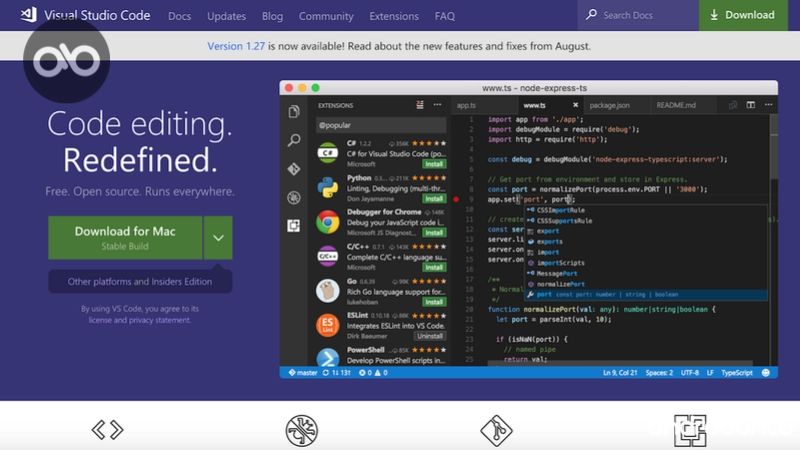Install Debugger for Chrome extension

pos(434,233)
